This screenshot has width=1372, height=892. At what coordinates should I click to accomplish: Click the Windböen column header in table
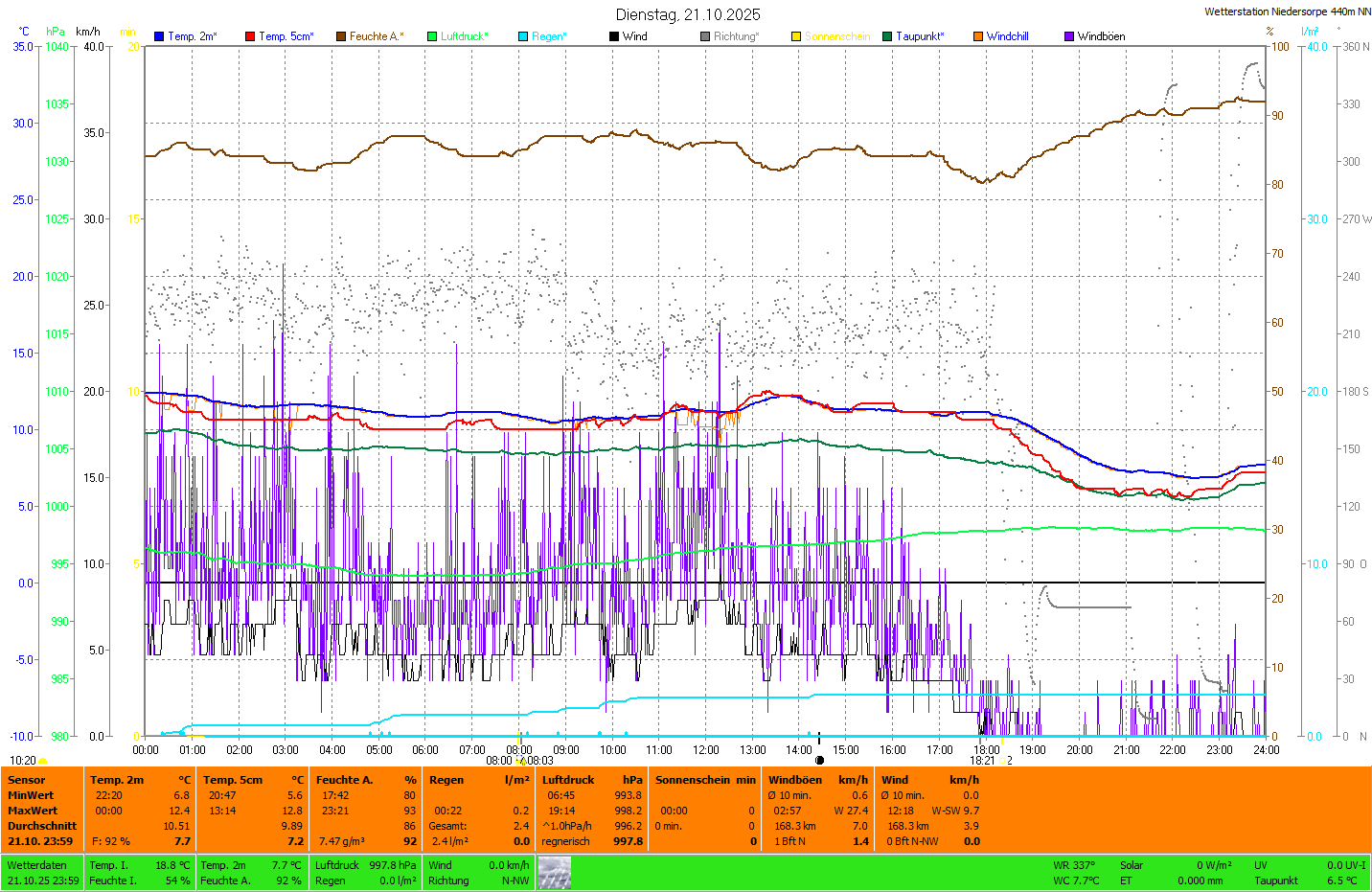click(795, 780)
